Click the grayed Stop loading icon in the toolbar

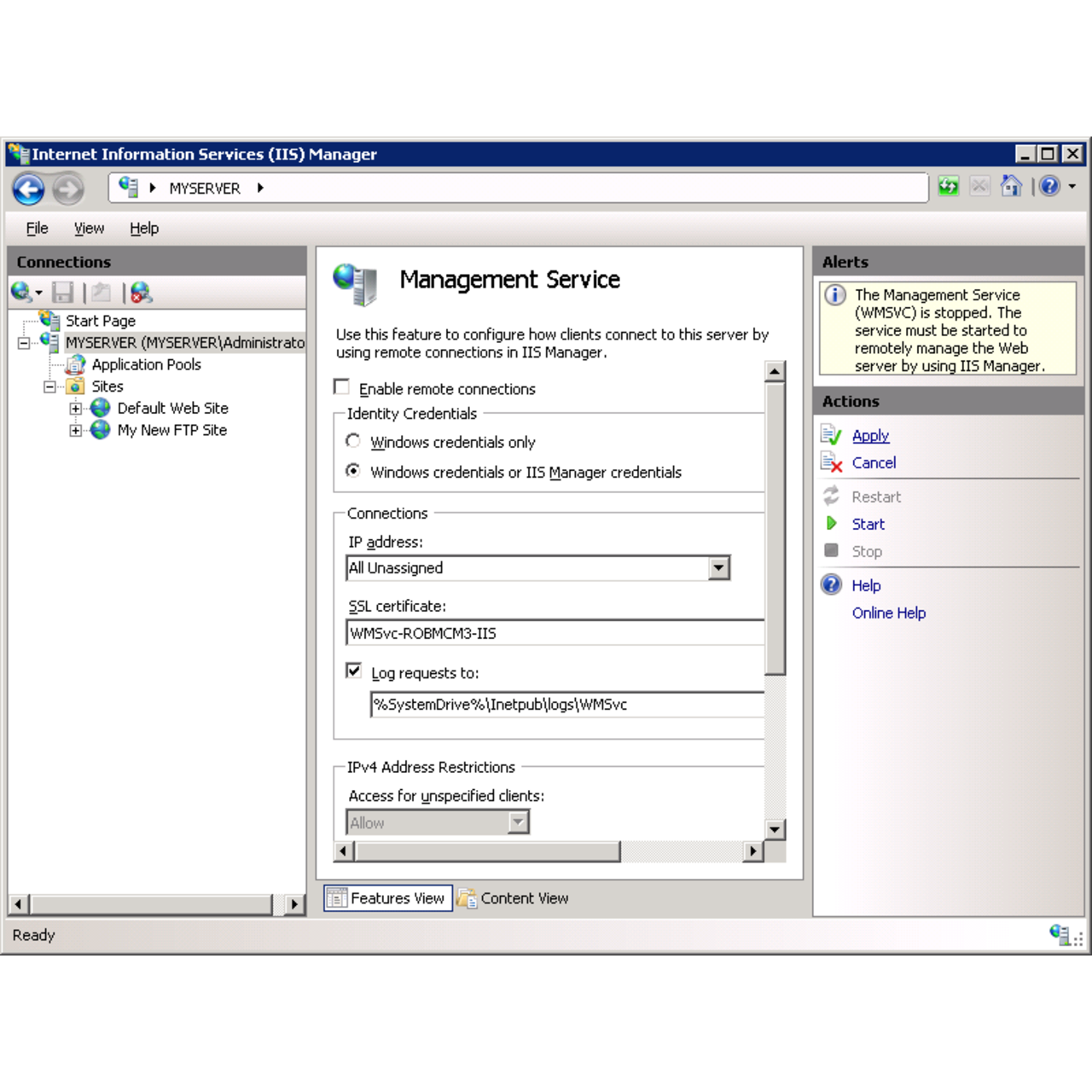click(x=979, y=186)
